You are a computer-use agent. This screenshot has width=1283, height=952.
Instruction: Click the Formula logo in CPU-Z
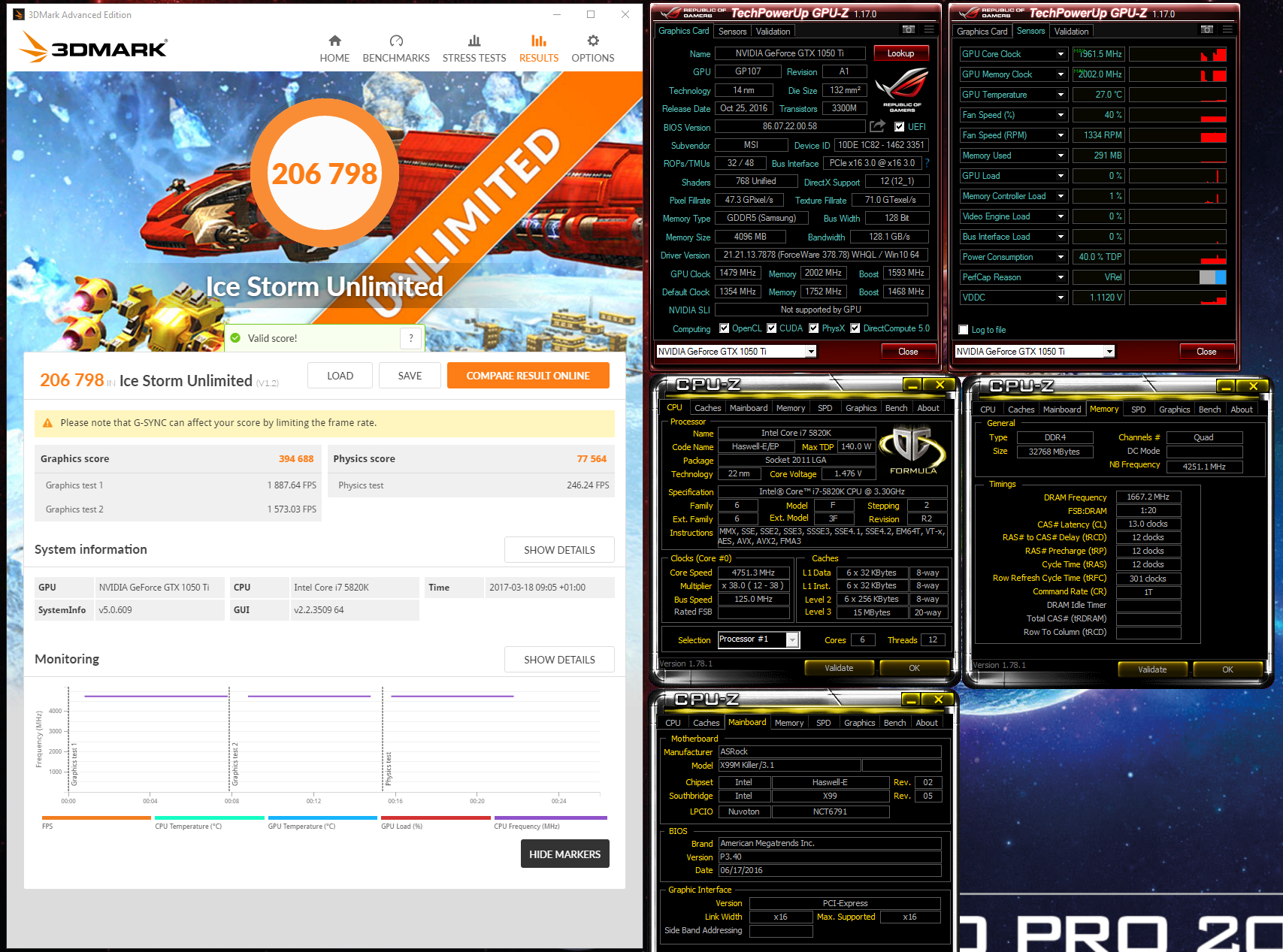pos(912,450)
